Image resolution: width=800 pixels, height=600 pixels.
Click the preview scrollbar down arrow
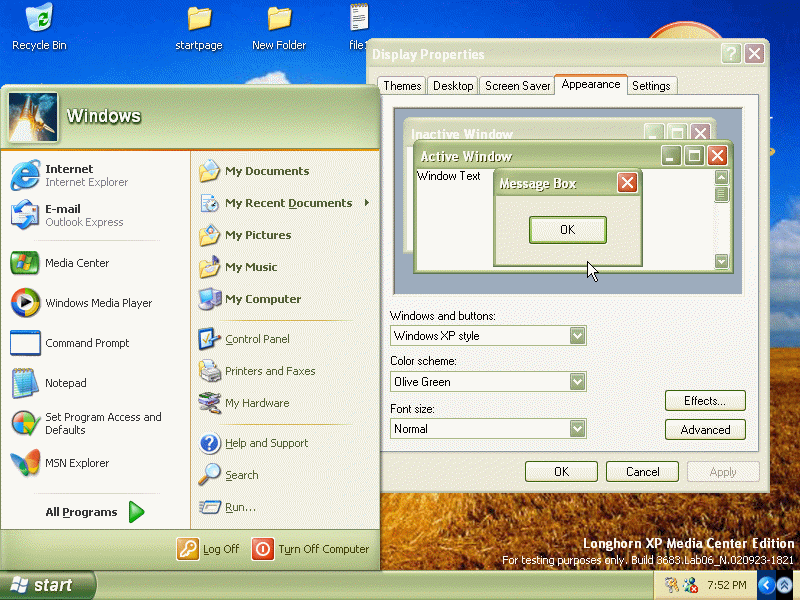(721, 261)
